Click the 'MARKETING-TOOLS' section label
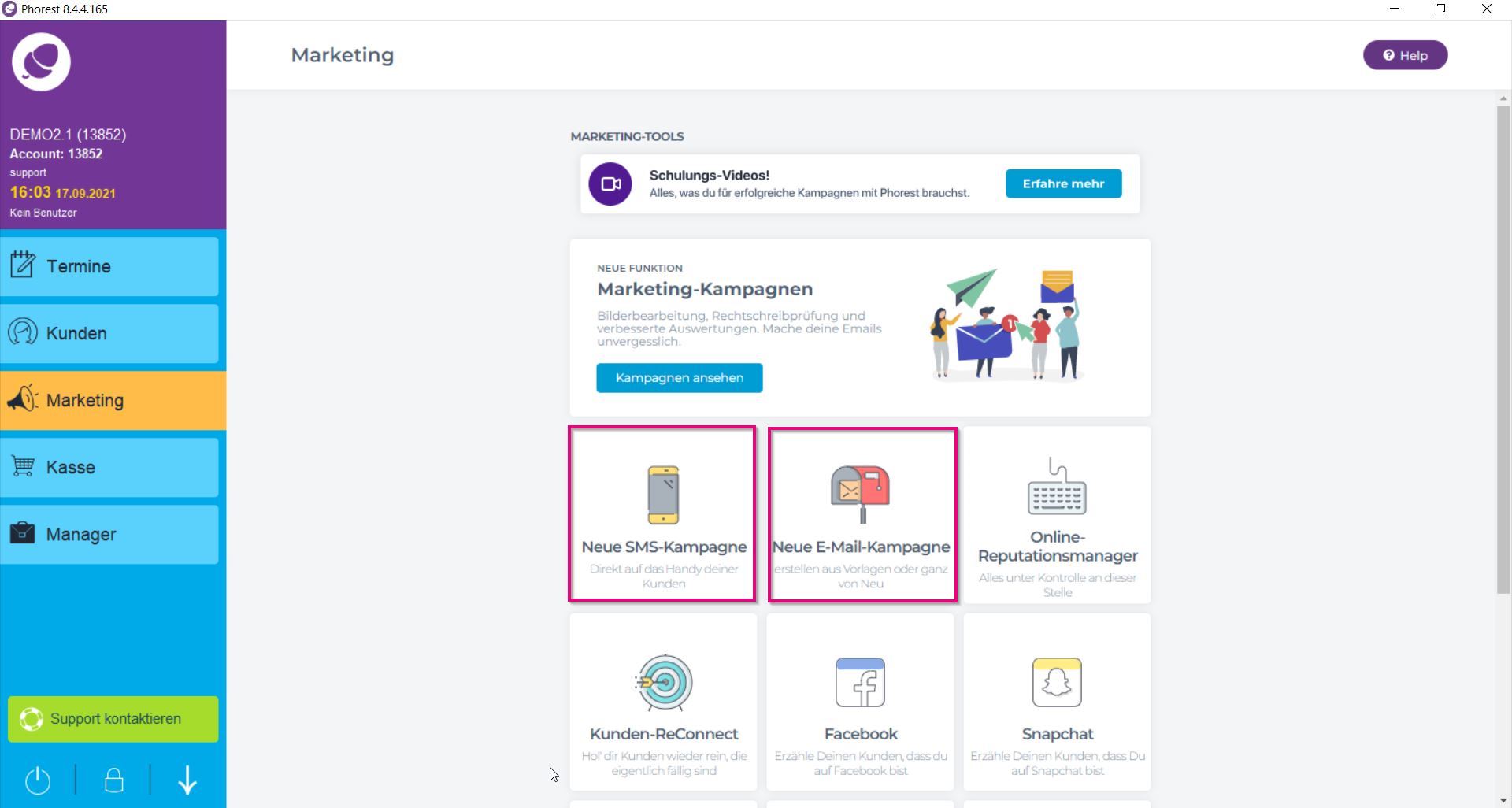Viewport: 1512px width, 808px height. click(627, 136)
